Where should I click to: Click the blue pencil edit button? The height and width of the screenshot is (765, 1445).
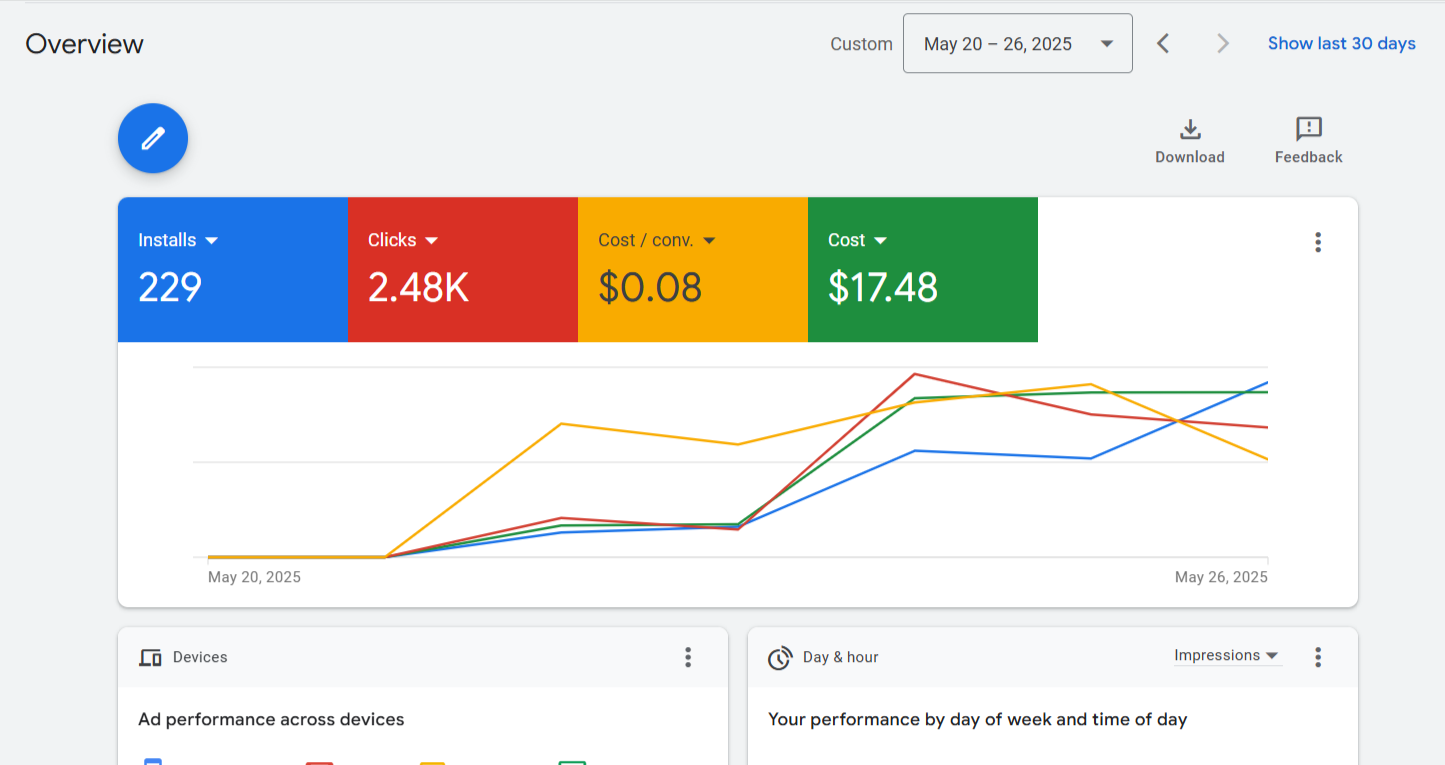153,138
